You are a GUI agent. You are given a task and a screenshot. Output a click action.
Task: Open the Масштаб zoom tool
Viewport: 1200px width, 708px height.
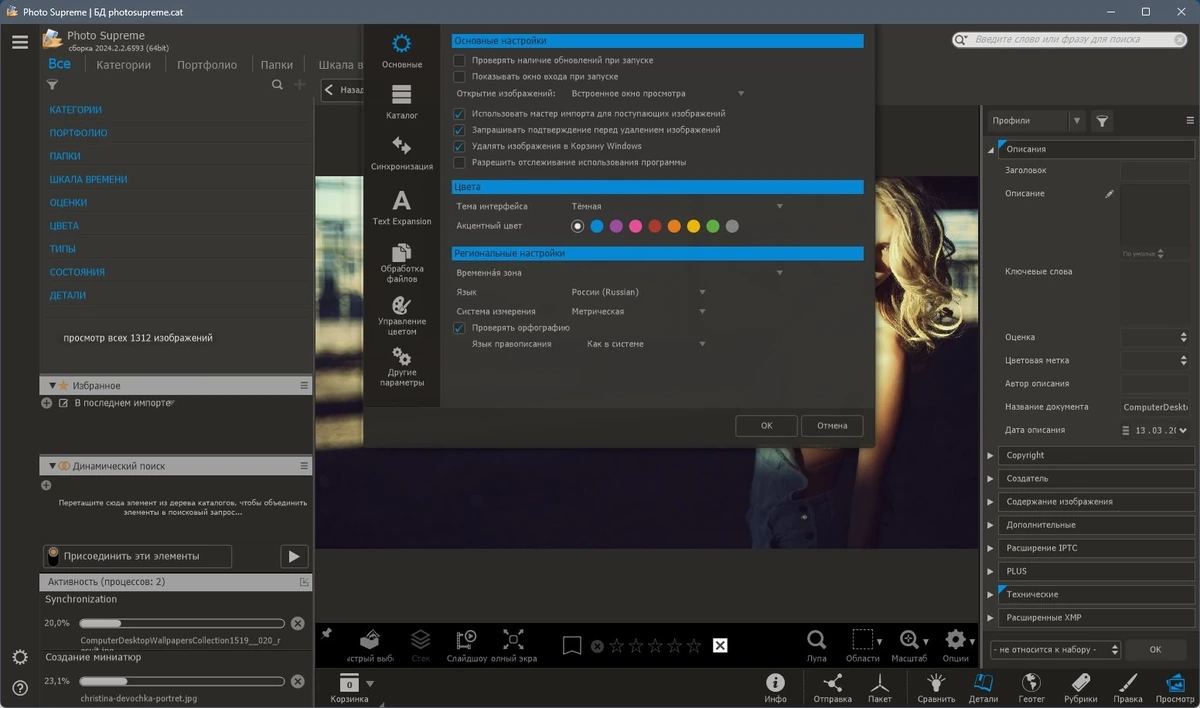[909, 646]
